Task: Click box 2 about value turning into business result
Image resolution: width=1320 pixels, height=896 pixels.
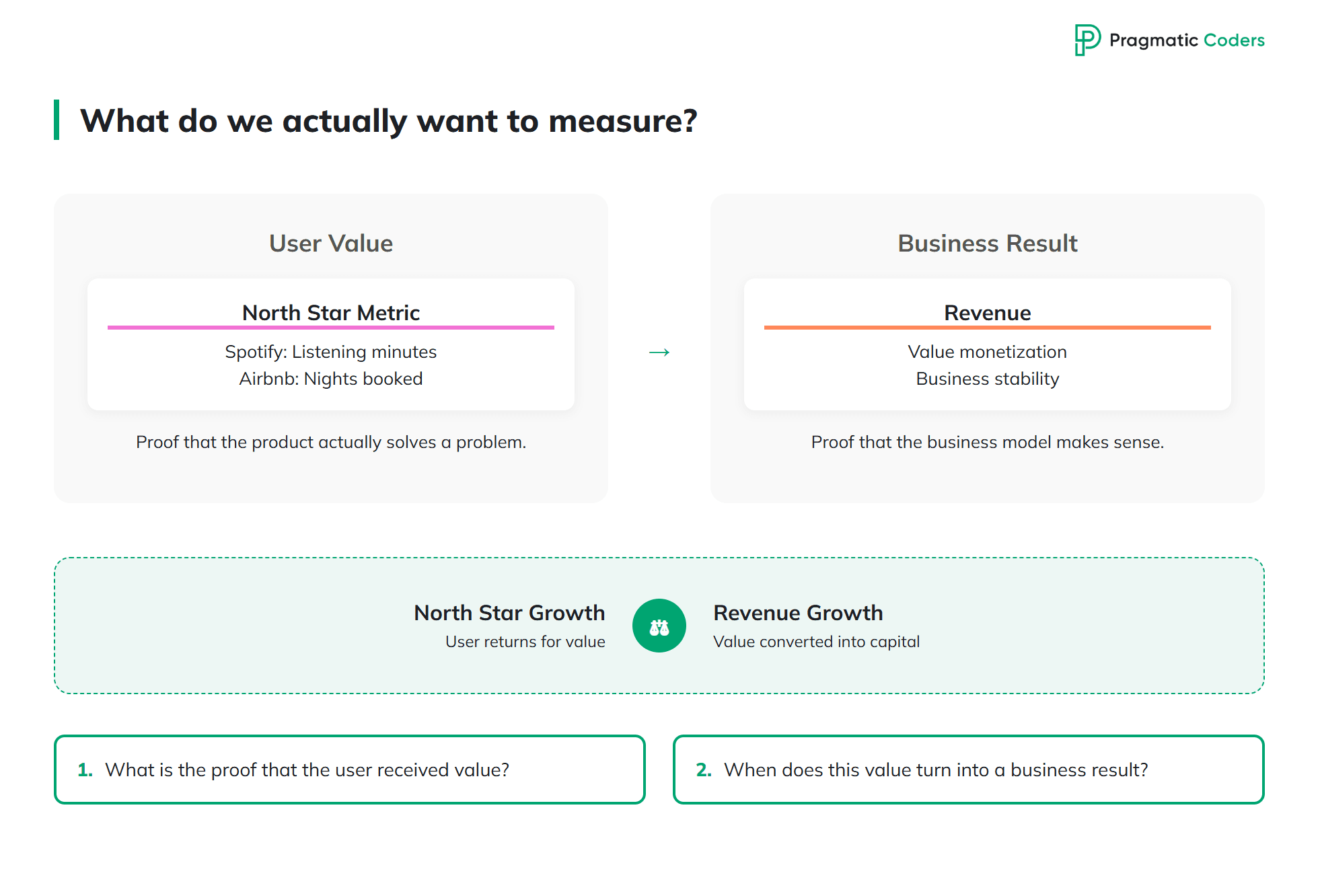Action: point(969,770)
